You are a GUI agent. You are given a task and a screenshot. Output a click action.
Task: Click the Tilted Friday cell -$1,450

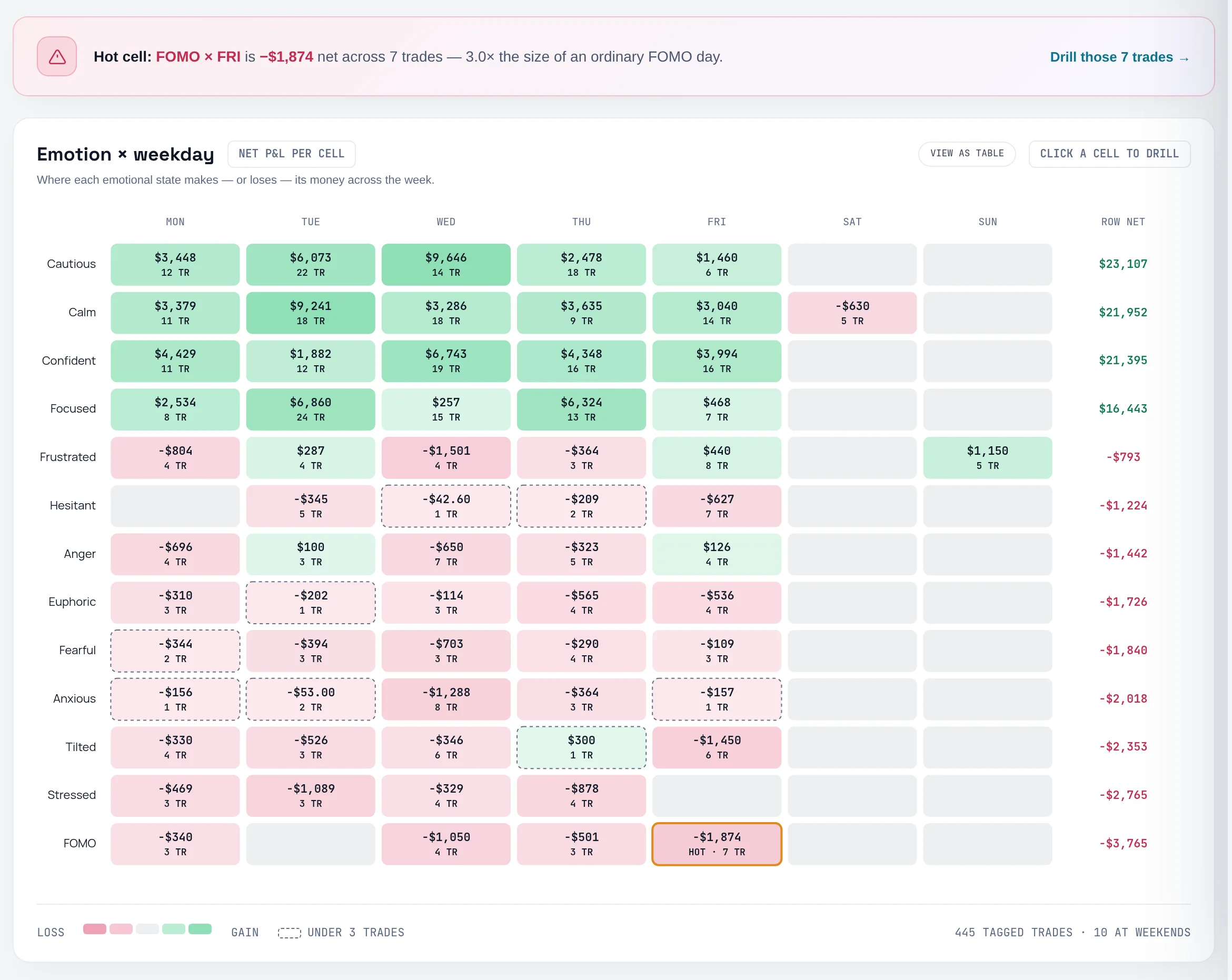pyautogui.click(x=717, y=747)
